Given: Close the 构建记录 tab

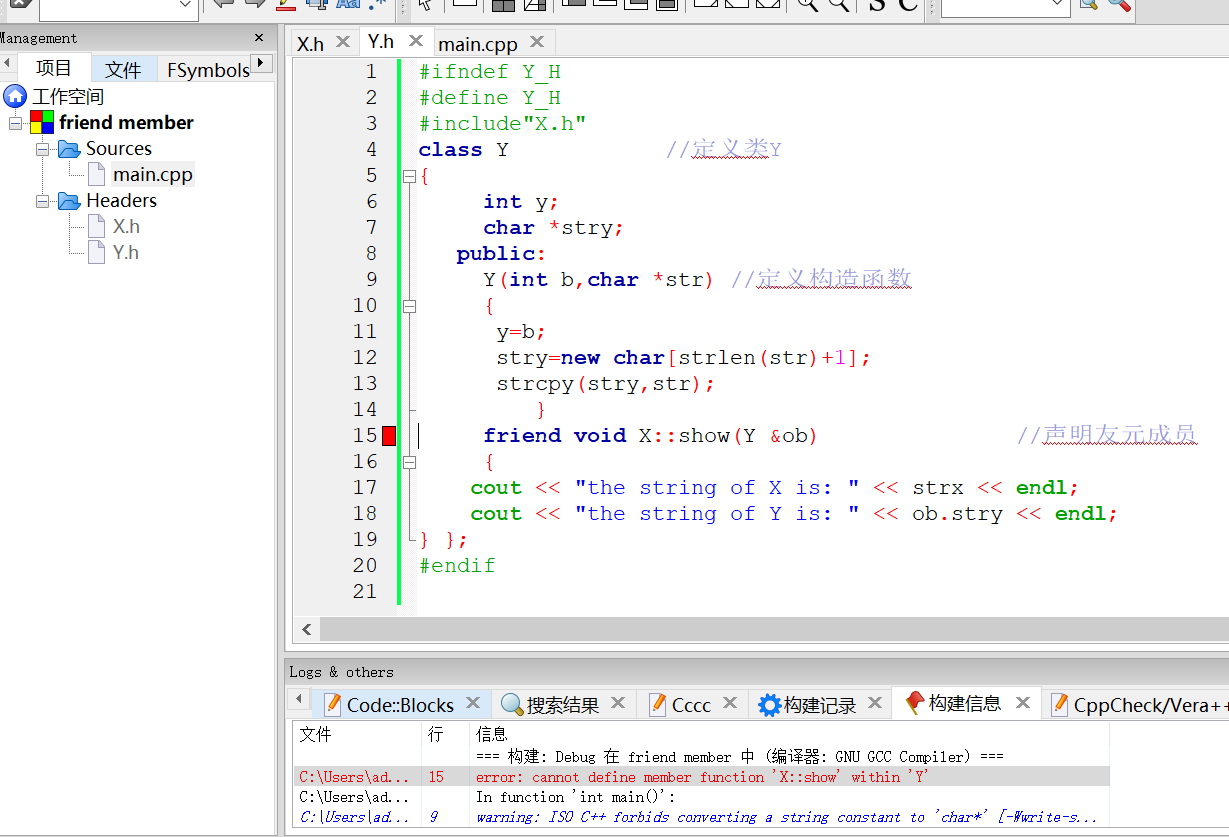Looking at the screenshot, I should 875,703.
